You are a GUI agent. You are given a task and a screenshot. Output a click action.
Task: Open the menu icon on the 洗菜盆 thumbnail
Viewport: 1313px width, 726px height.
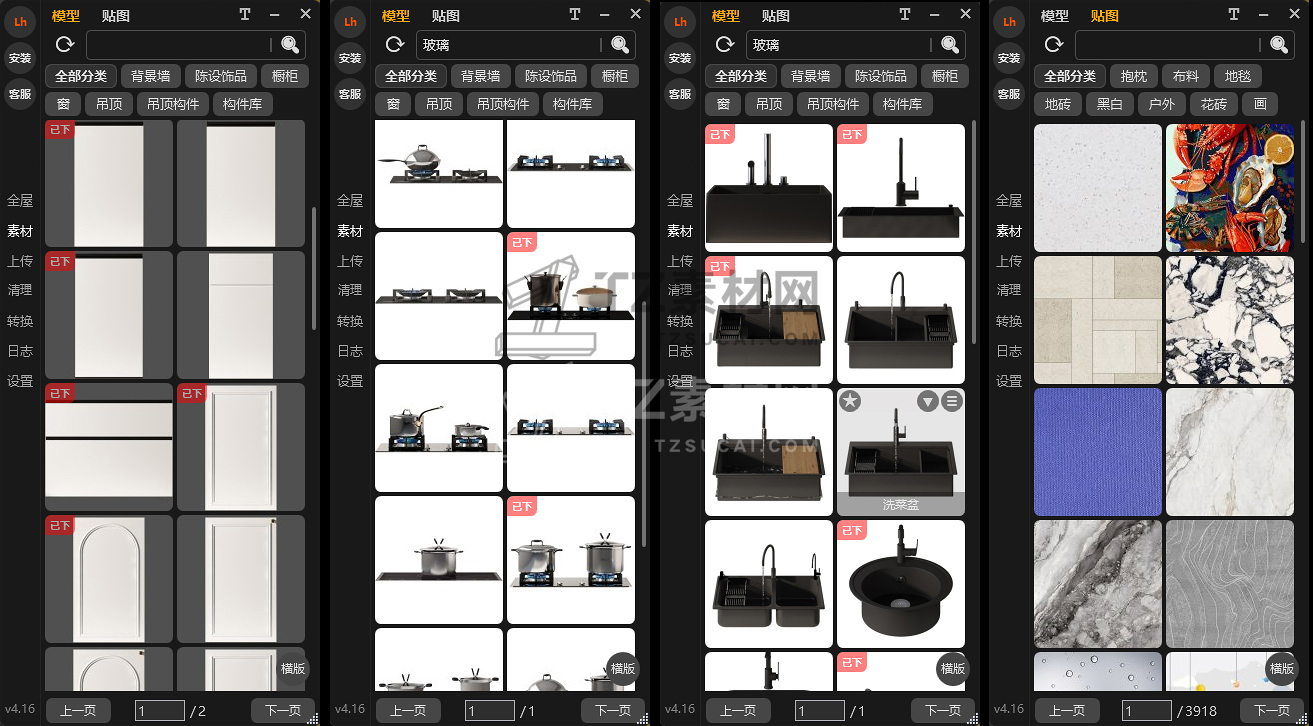click(952, 401)
